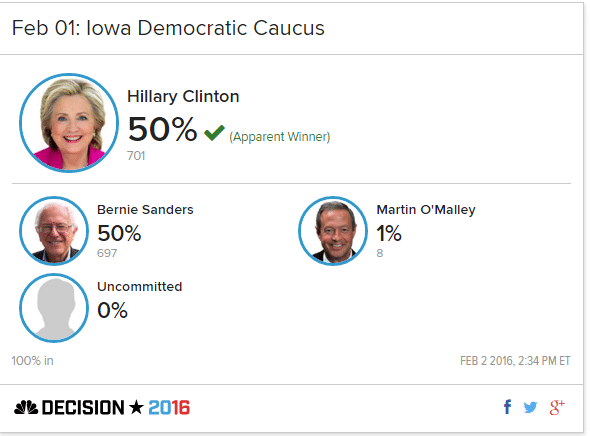
Task: Click the Feb 2 2016 timestamp
Action: (515, 361)
